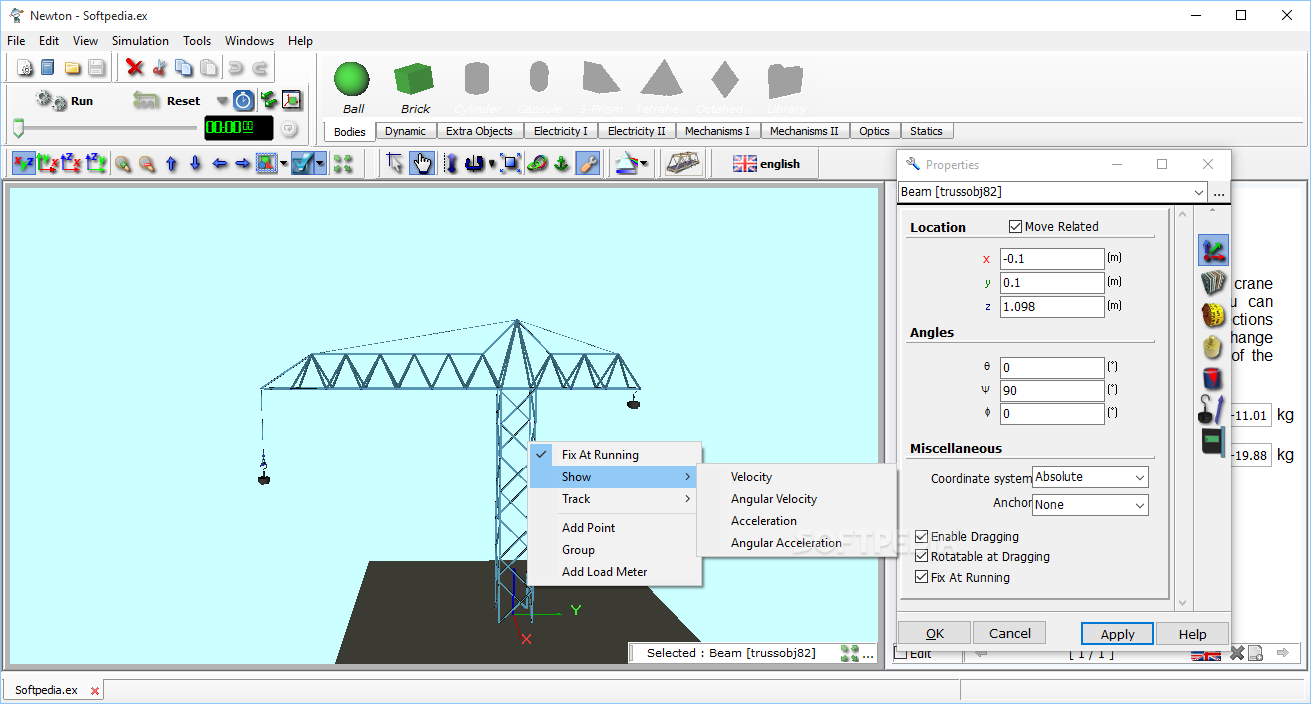Viewport: 1311px width, 704px height.
Task: Click the blue stopwatch timer icon
Action: click(243, 100)
